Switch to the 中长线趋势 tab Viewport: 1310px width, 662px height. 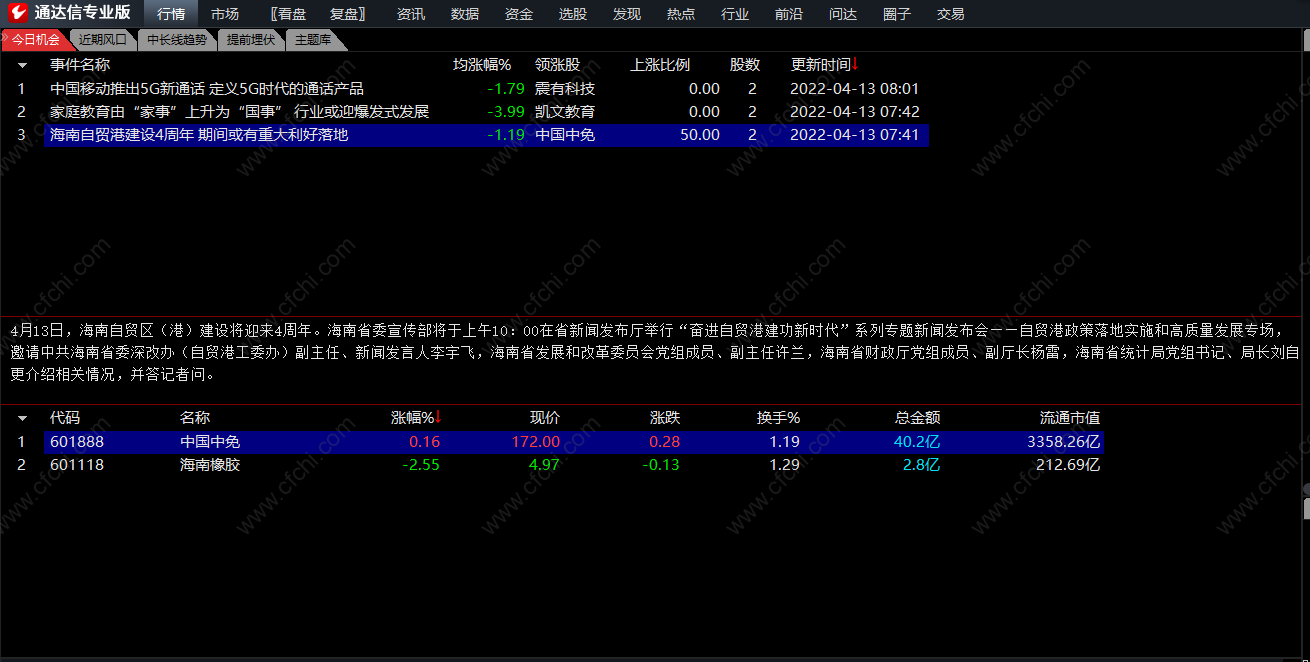176,40
